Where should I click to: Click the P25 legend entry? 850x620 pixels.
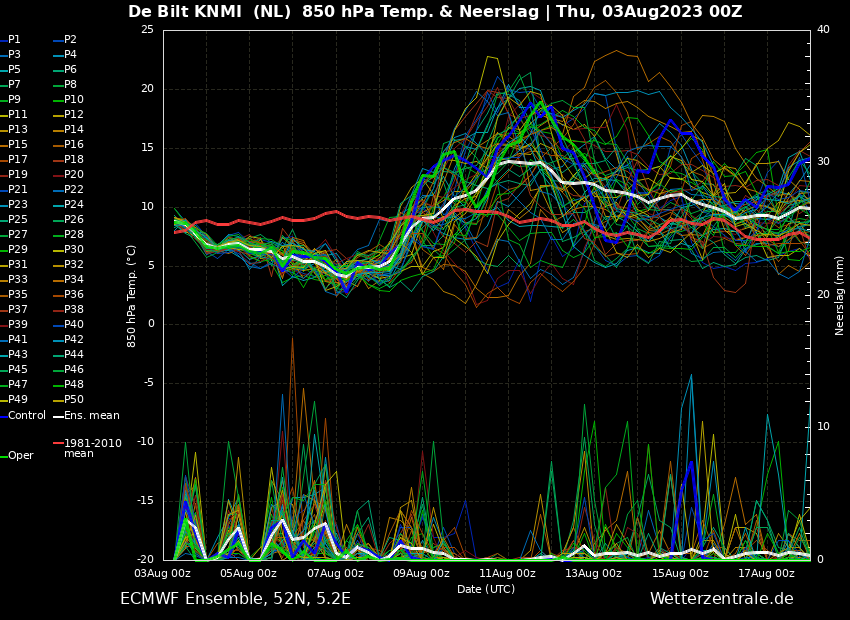tap(18, 220)
